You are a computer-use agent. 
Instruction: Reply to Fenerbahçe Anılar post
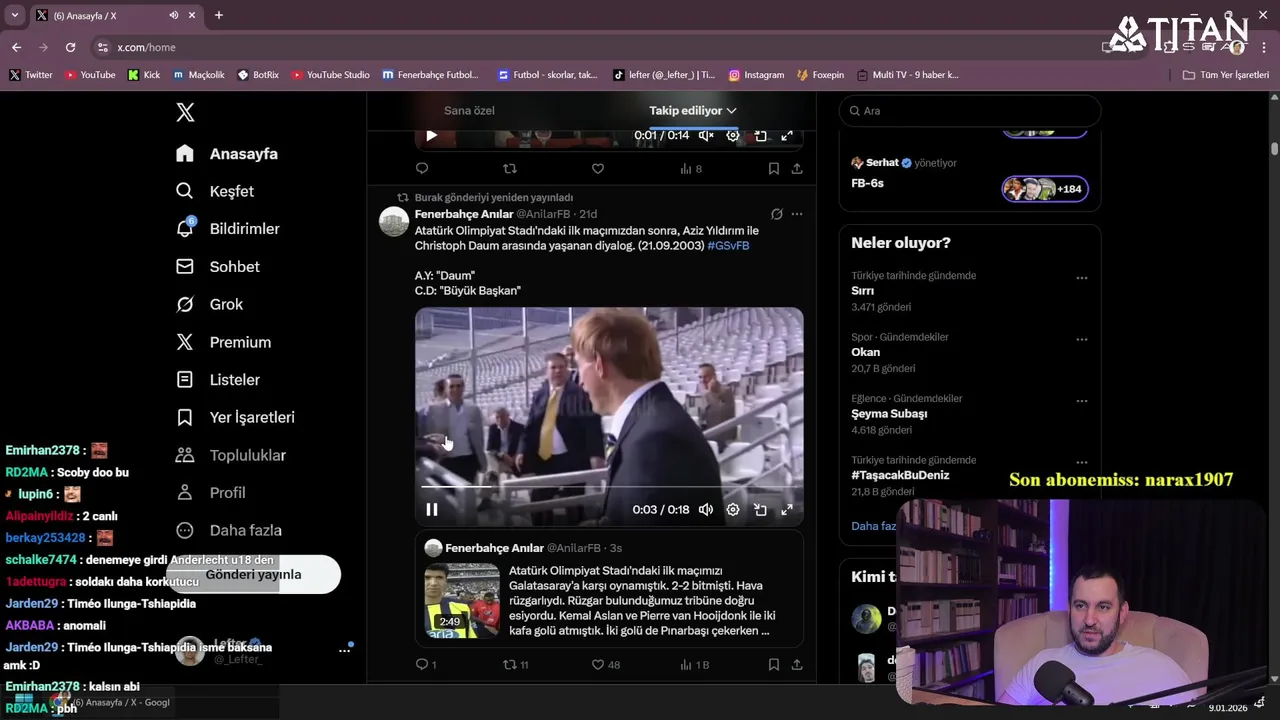pos(426,665)
